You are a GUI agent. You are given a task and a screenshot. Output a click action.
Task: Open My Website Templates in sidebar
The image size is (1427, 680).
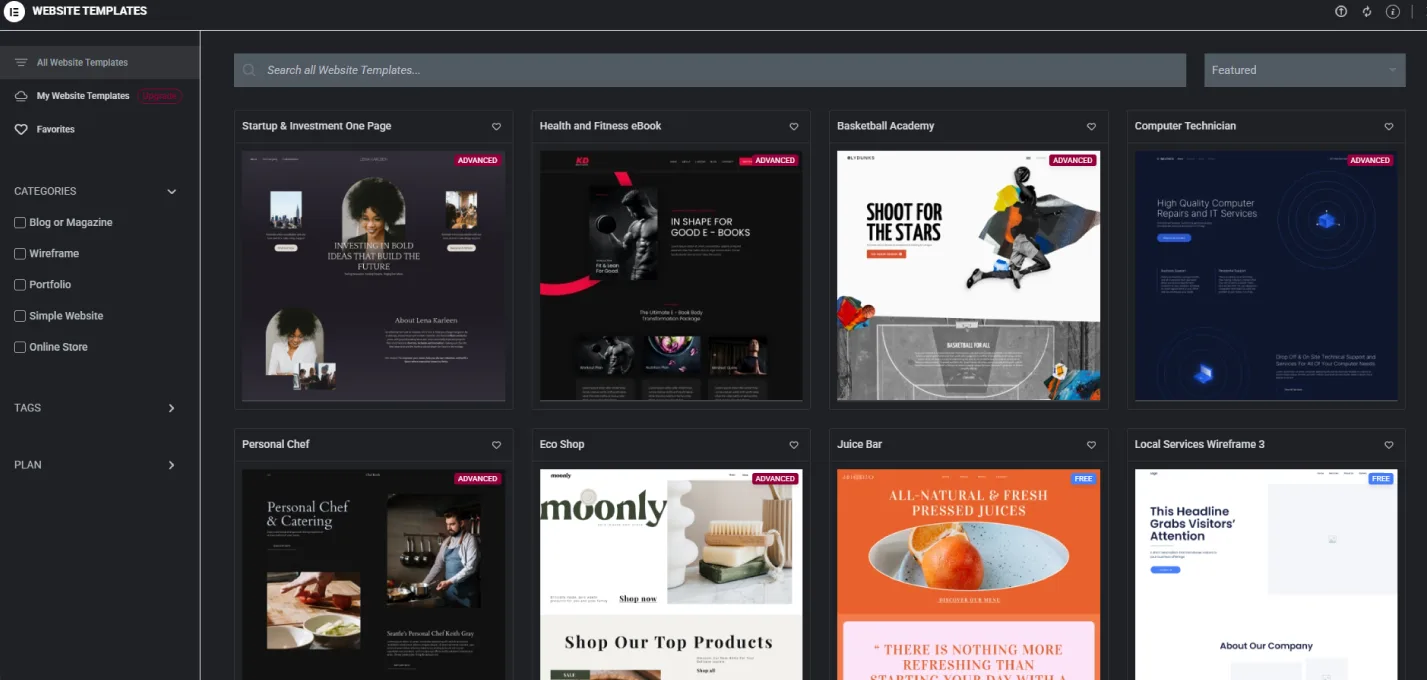(x=82, y=96)
